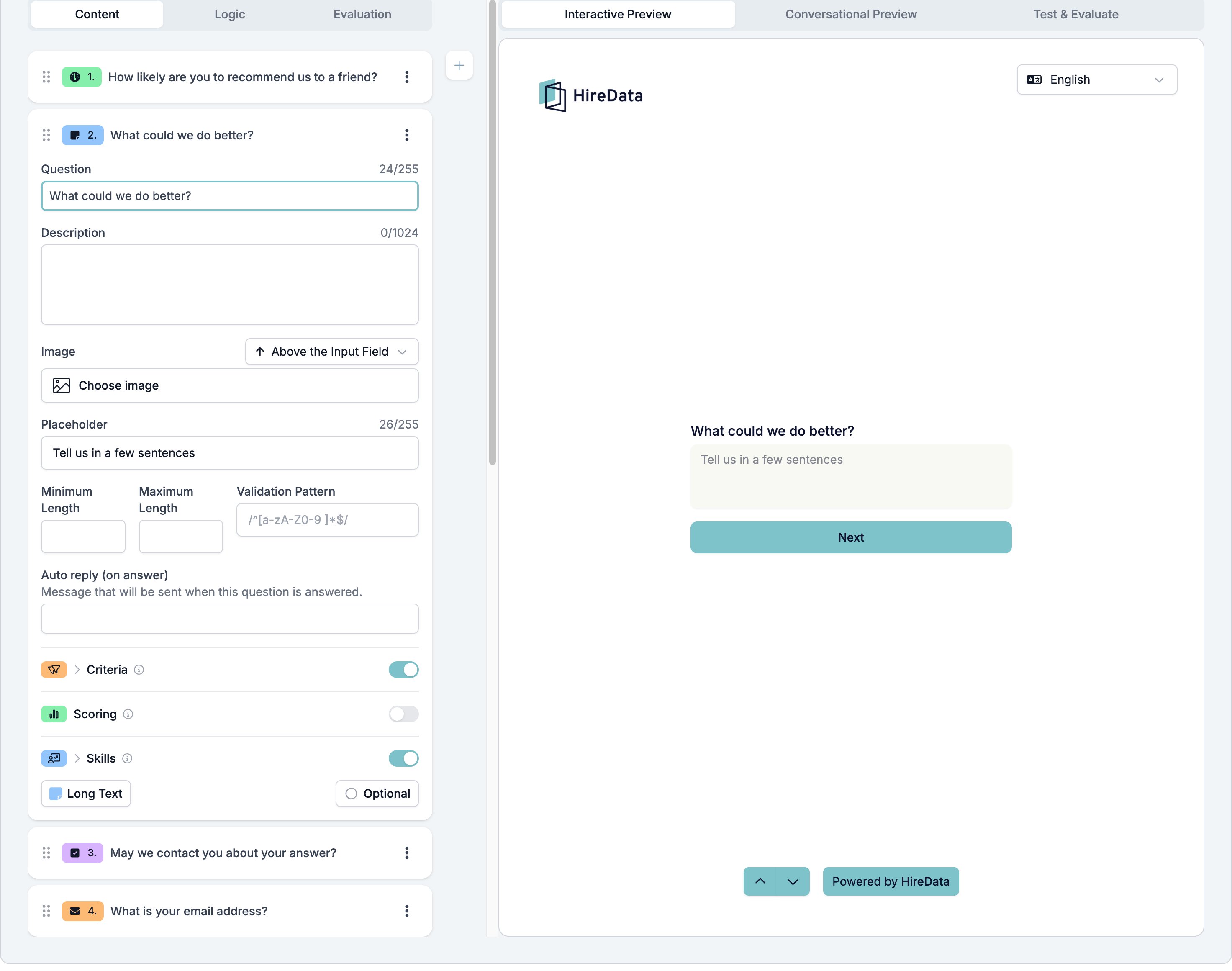Focus the Auto reply input field
This screenshot has height=971, width=1232.
(230, 619)
